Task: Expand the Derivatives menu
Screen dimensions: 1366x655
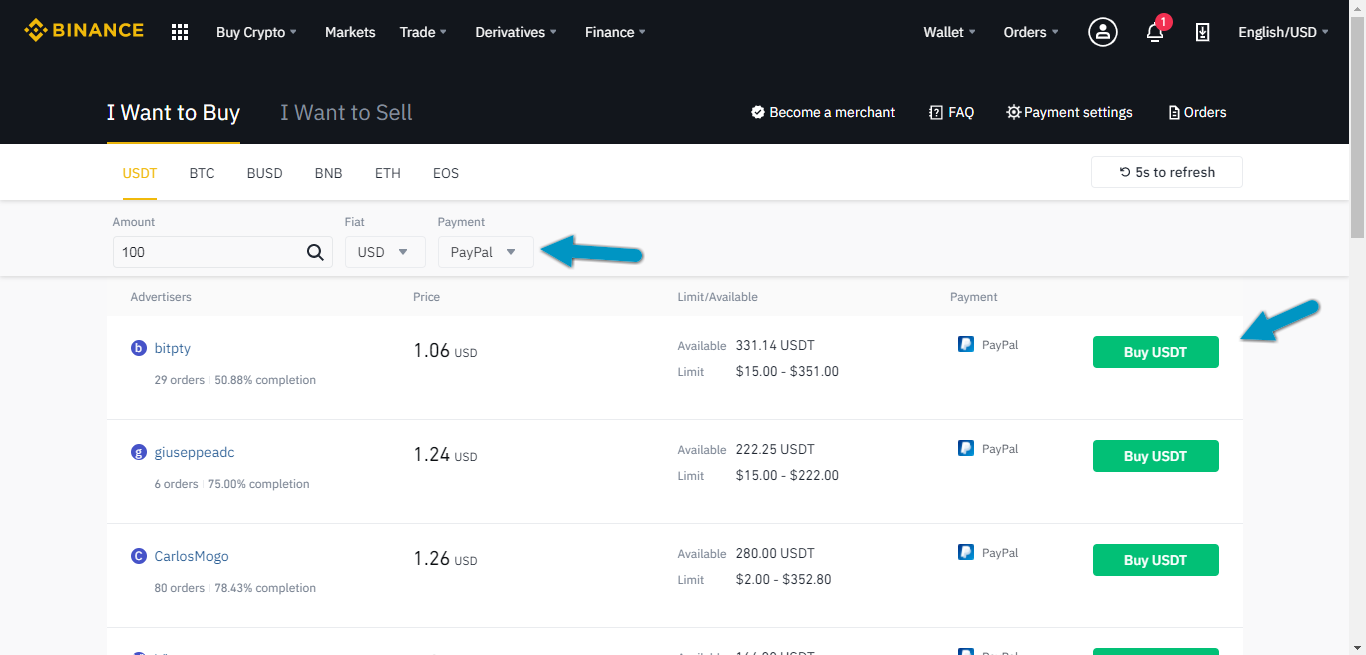Action: point(516,32)
